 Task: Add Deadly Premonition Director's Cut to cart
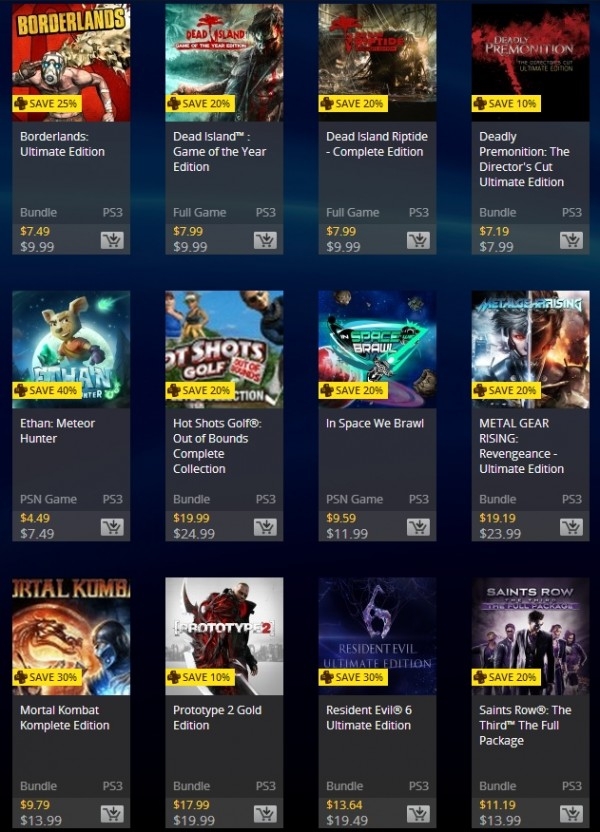tap(571, 240)
